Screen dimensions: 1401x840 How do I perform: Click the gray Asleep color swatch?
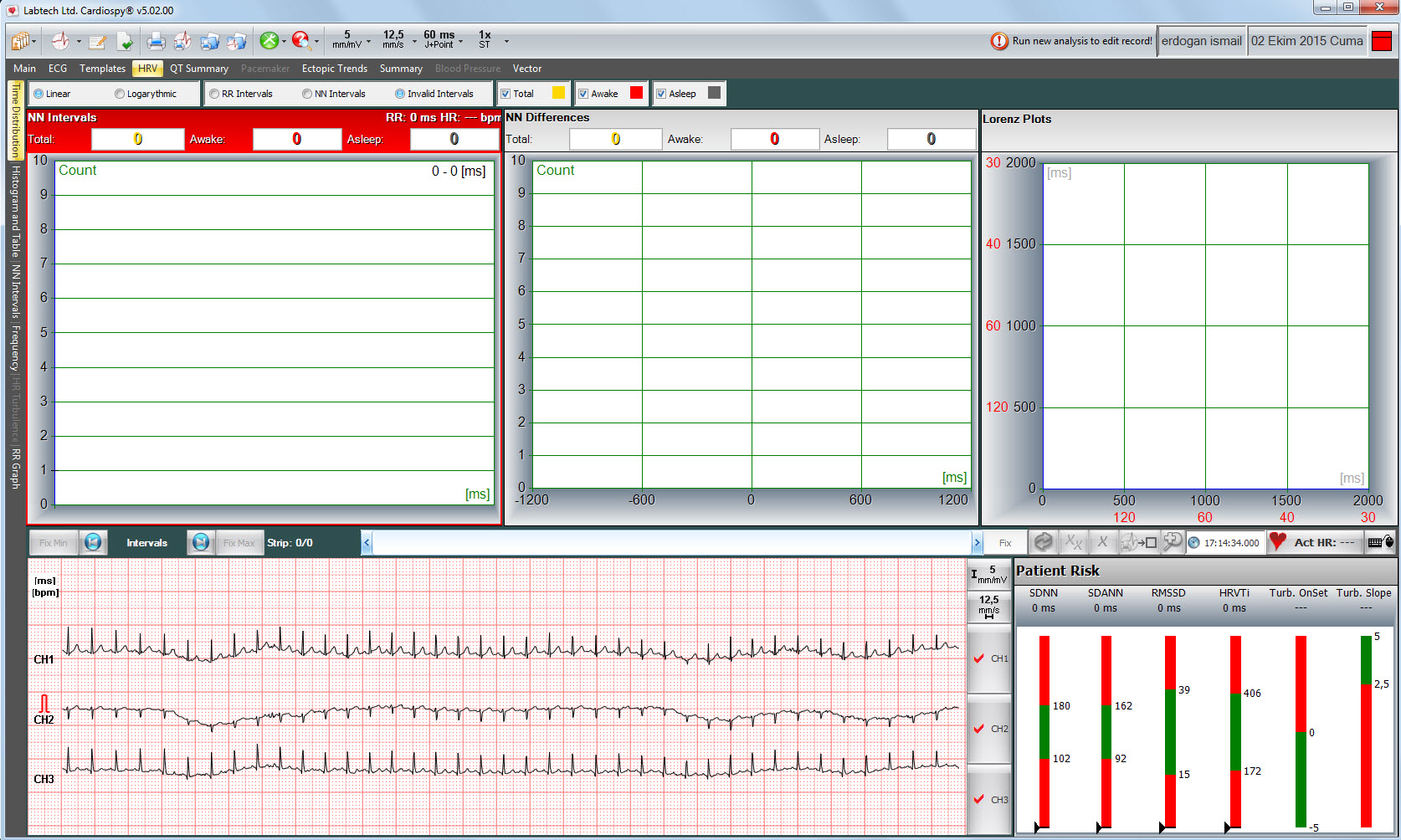click(x=714, y=93)
